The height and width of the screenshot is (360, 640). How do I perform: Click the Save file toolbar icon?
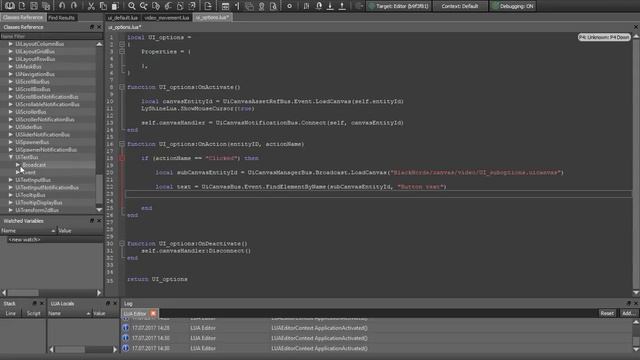point(34,6)
